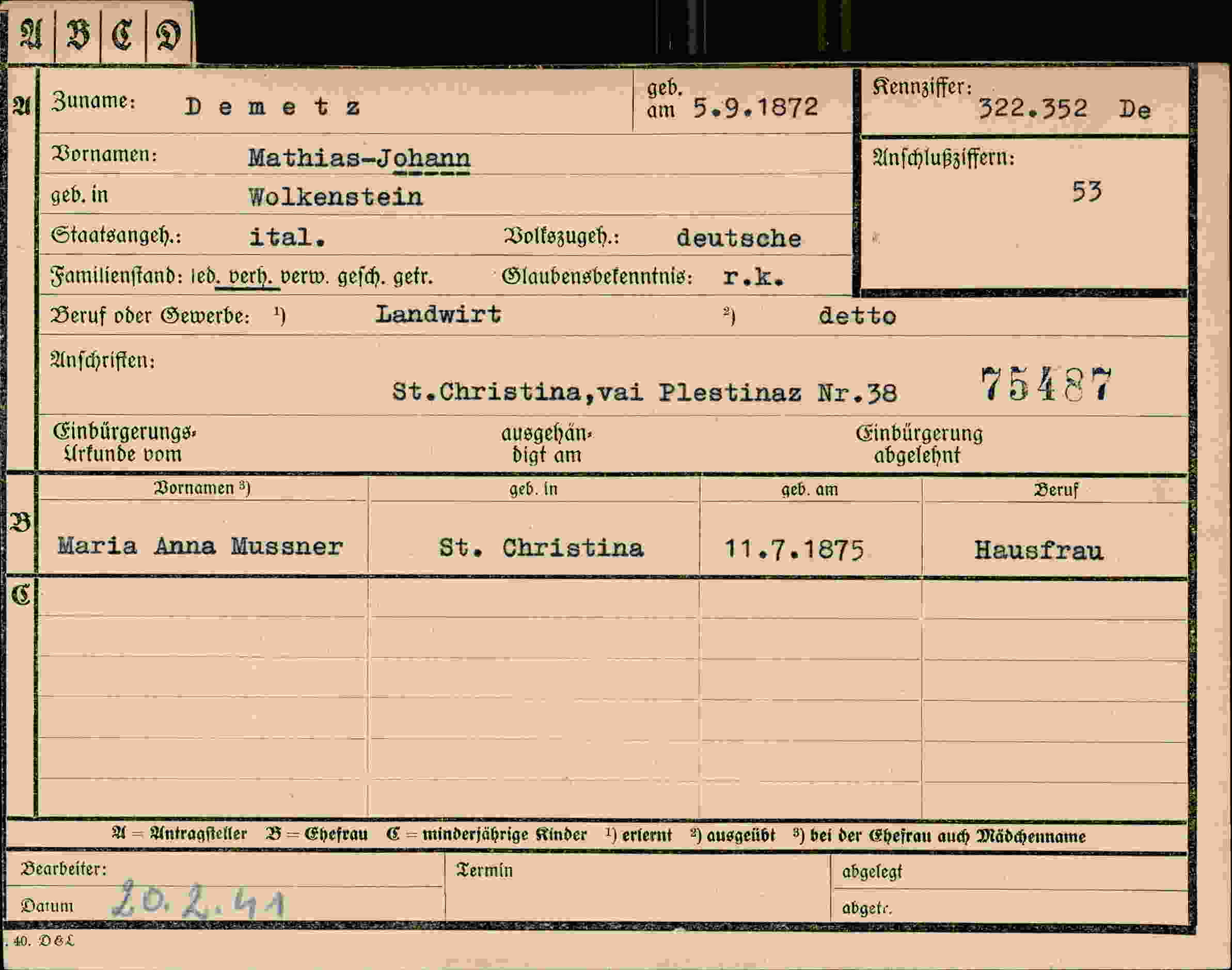Screen dimensions: 1232x970
Task: Click the 'Staatsangeh.:' label
Action: pyautogui.click(x=116, y=235)
